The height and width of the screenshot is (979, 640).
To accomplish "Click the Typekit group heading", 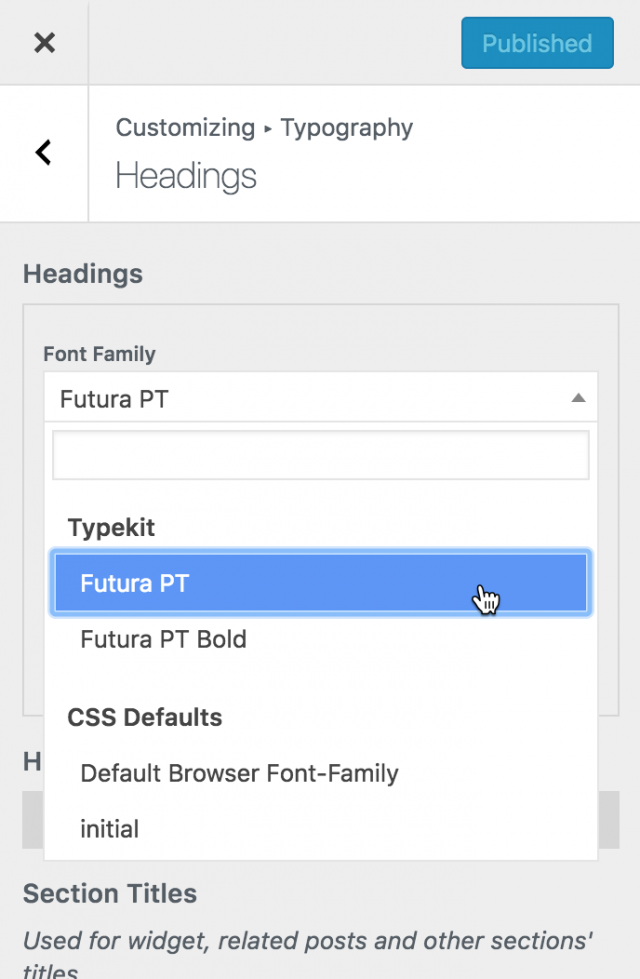I will [110, 527].
